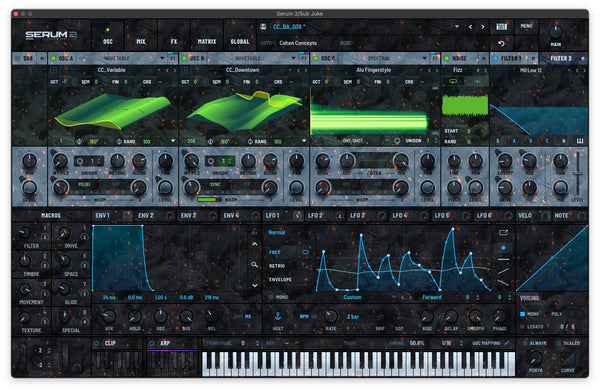Click the OSC MAPPING pencil icon
Viewport: 600px width, 391px height.
pyautogui.click(x=507, y=343)
